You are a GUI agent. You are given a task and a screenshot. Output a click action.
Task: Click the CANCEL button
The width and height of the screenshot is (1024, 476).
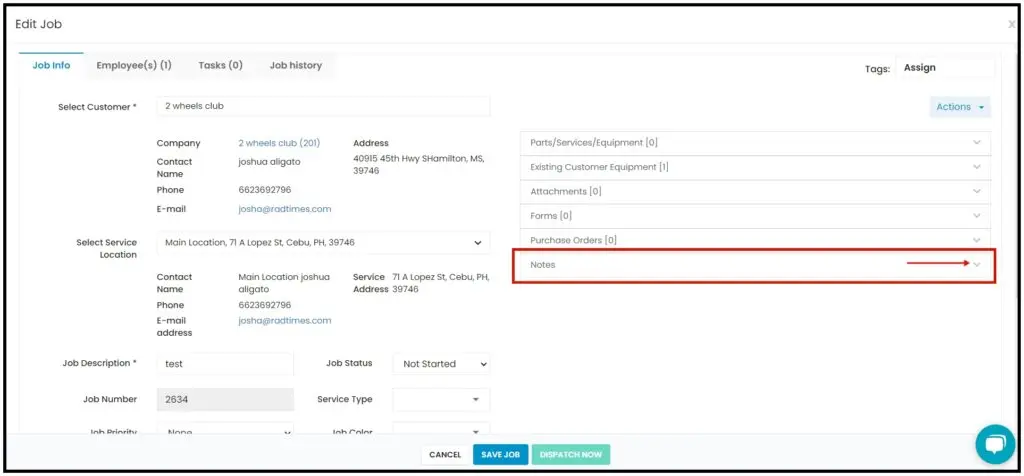click(x=445, y=454)
